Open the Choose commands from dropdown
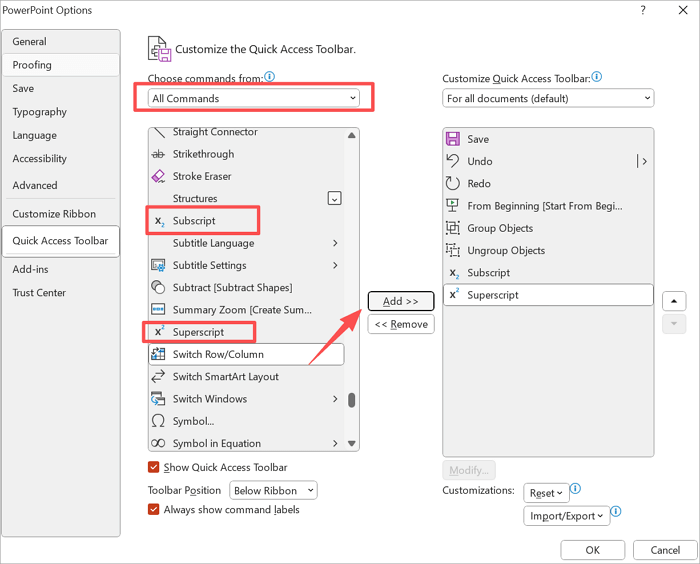700x564 pixels. 254,98
